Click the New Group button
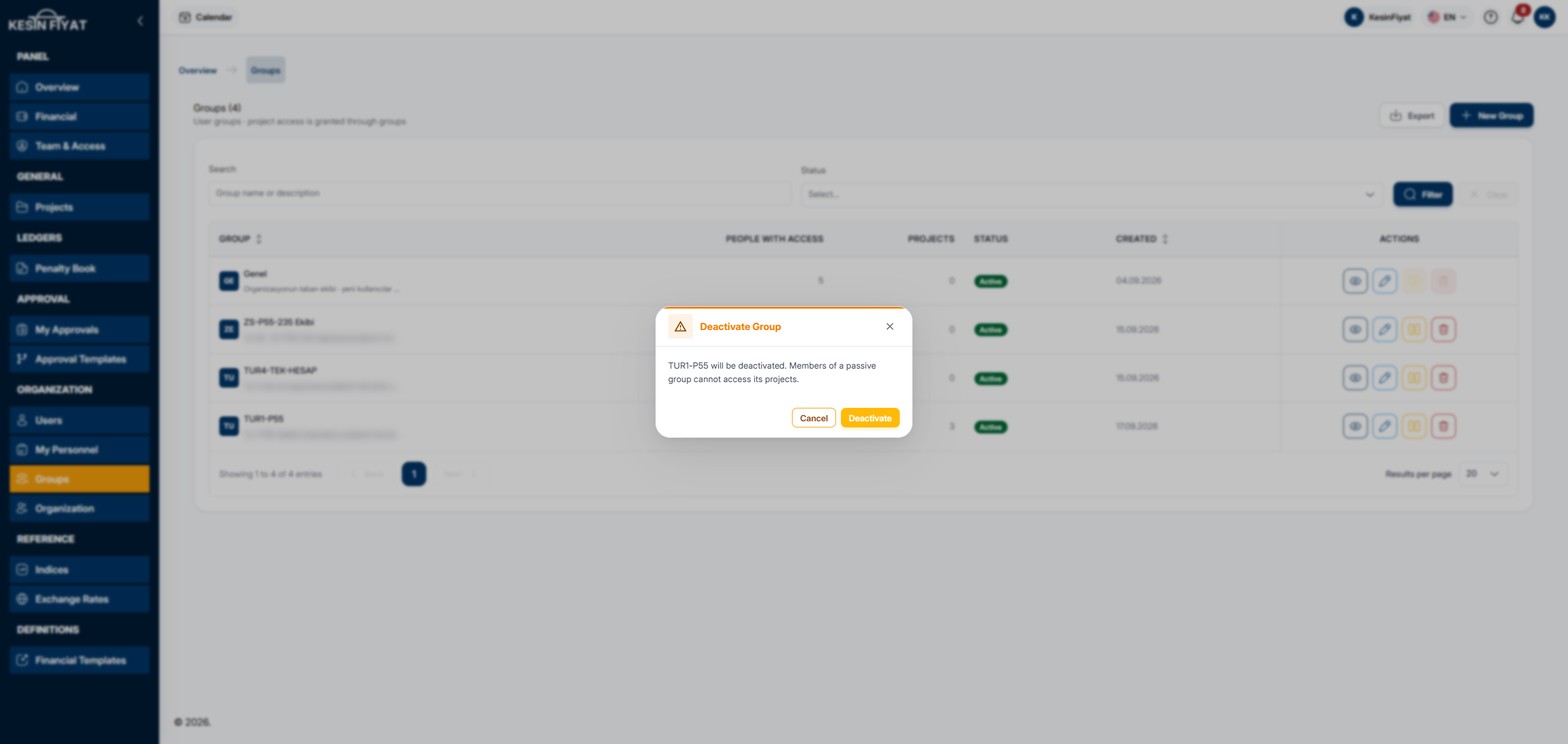 click(1491, 116)
